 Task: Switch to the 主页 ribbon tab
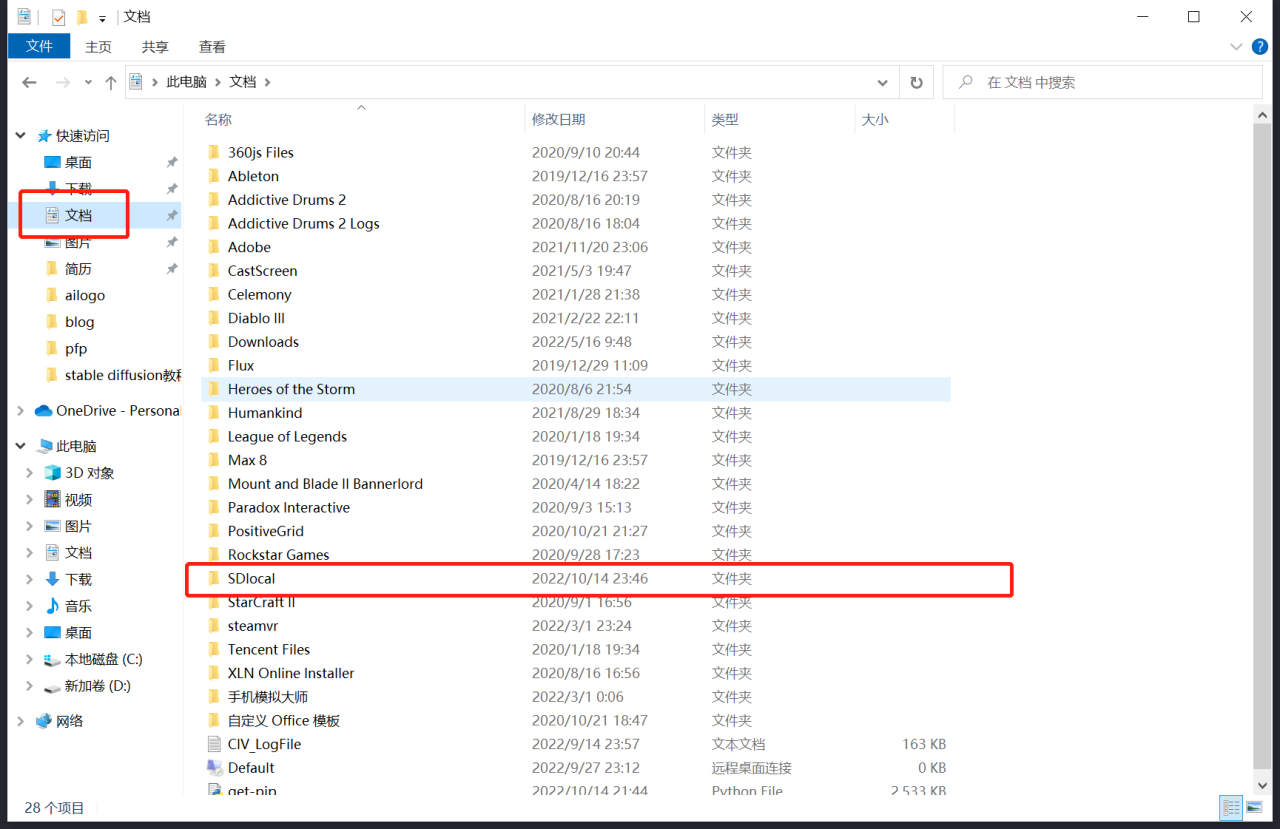[x=98, y=47]
